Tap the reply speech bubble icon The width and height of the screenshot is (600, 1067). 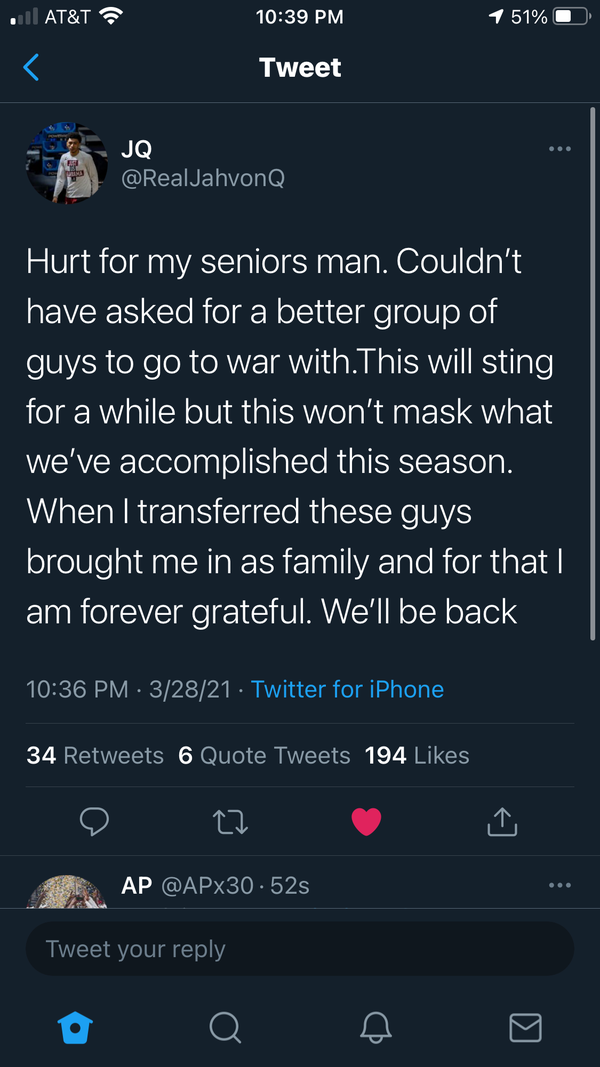94,821
